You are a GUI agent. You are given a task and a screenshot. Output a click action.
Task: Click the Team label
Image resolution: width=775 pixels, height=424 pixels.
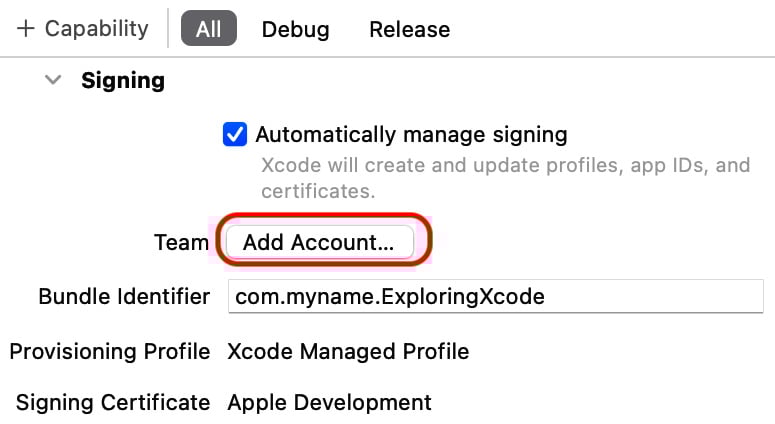(x=181, y=242)
